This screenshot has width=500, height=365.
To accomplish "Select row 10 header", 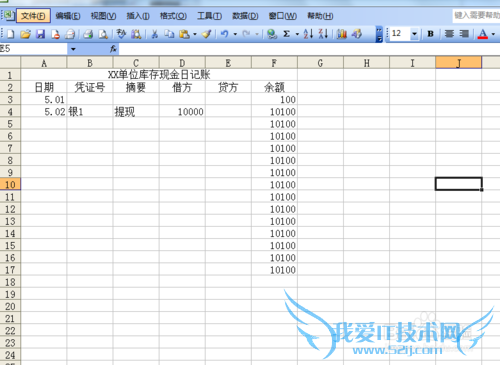I will pos(10,184).
